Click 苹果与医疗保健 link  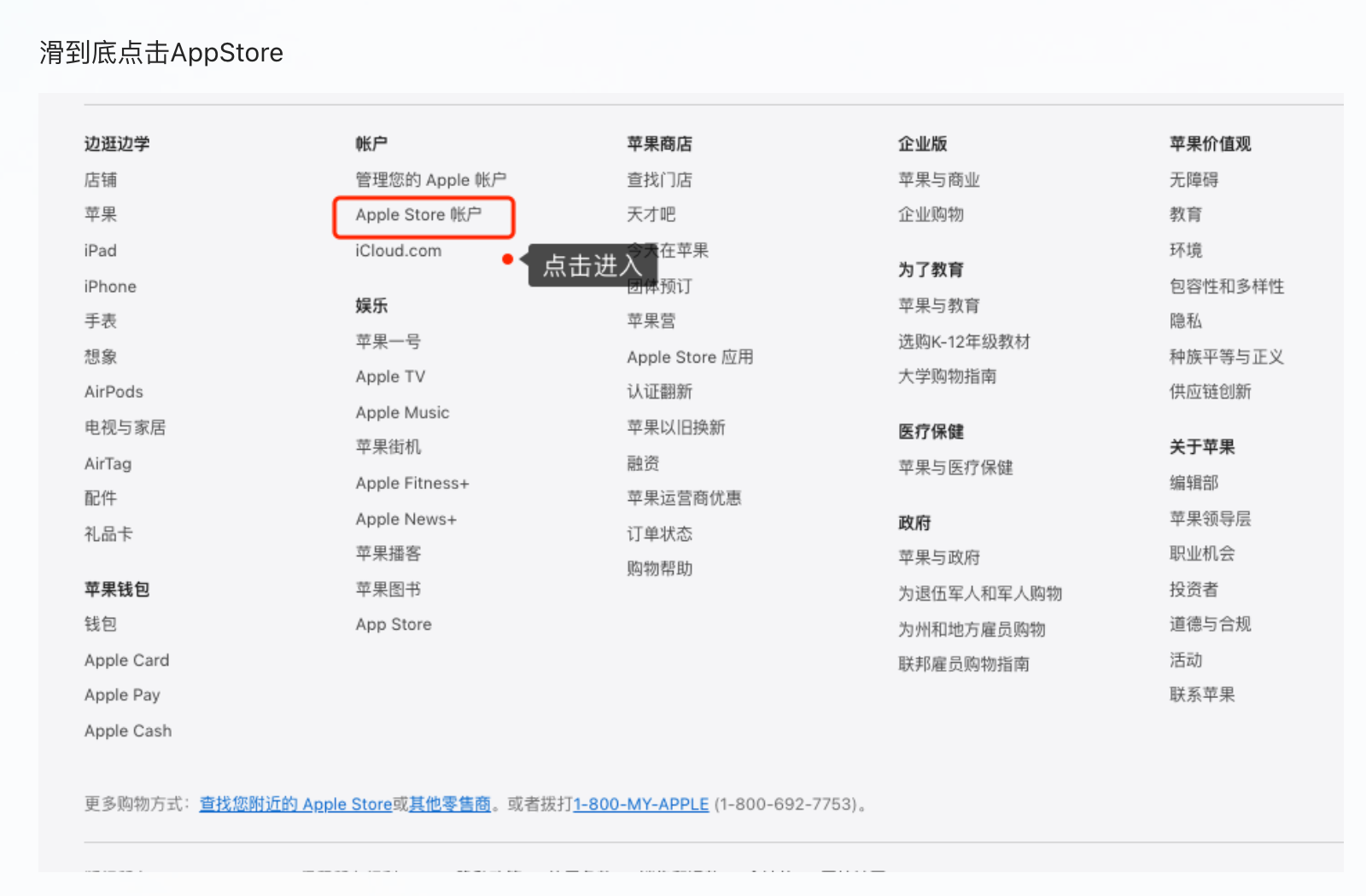click(x=955, y=468)
